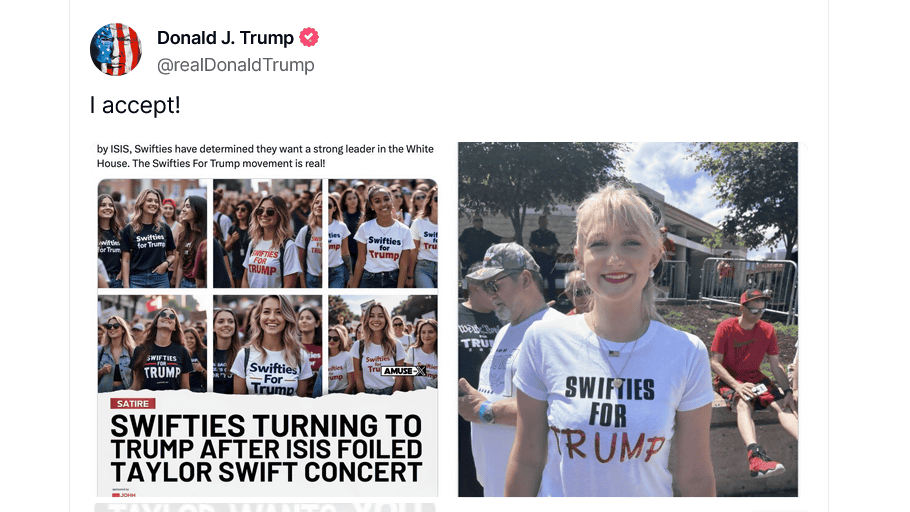Screen dimensions: 910x512
Task: Click the bottom-left collage photo
Action: tap(152, 344)
